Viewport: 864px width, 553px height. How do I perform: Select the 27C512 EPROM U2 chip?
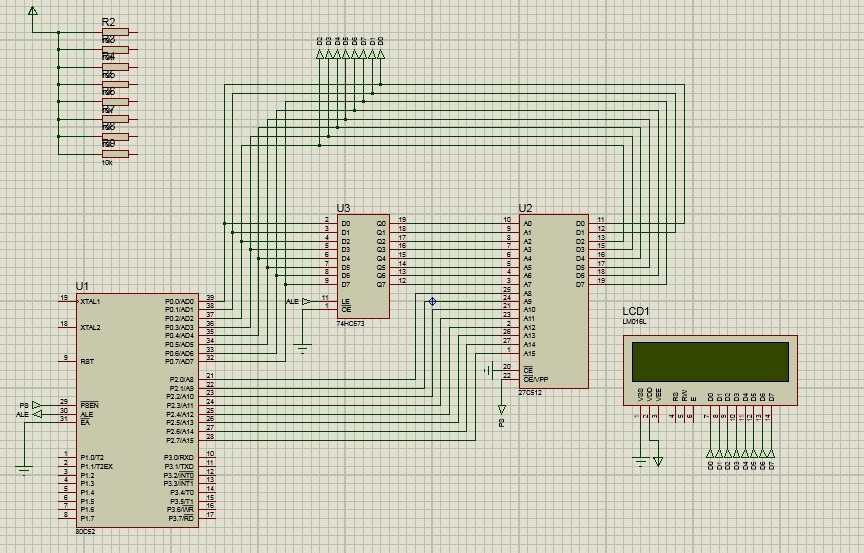pos(552,300)
